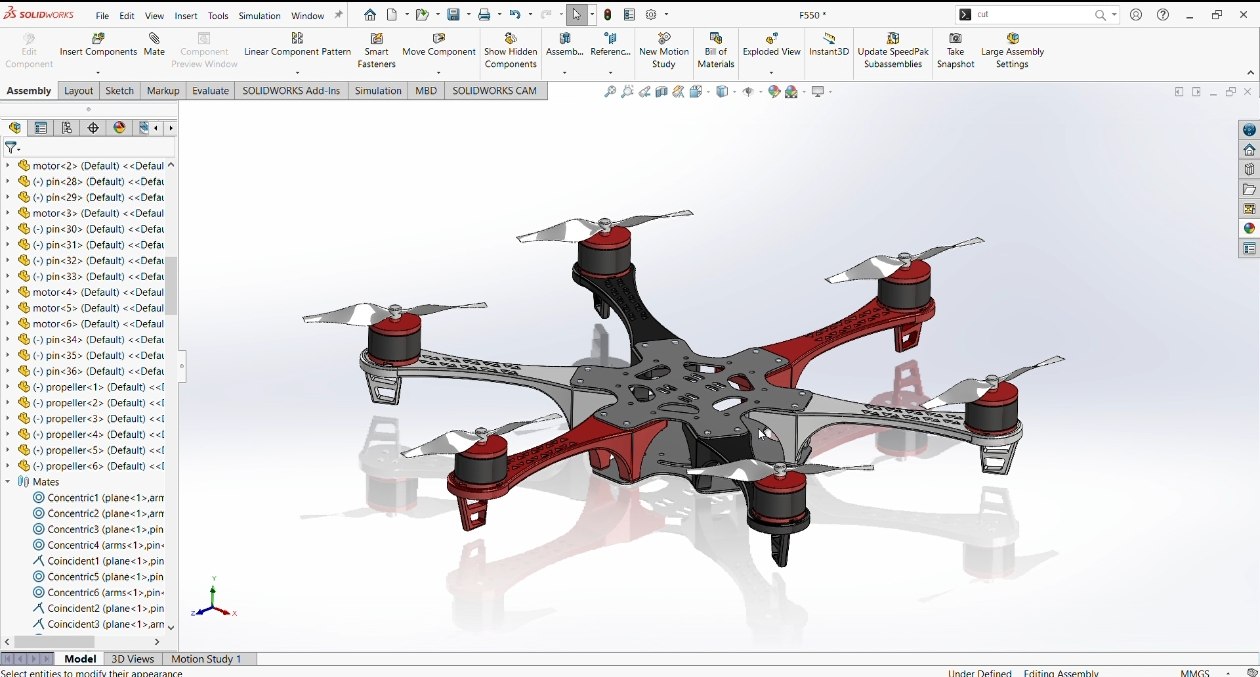Switch to the 3D Views bottom tab
This screenshot has height=677, width=1260.
132,659
